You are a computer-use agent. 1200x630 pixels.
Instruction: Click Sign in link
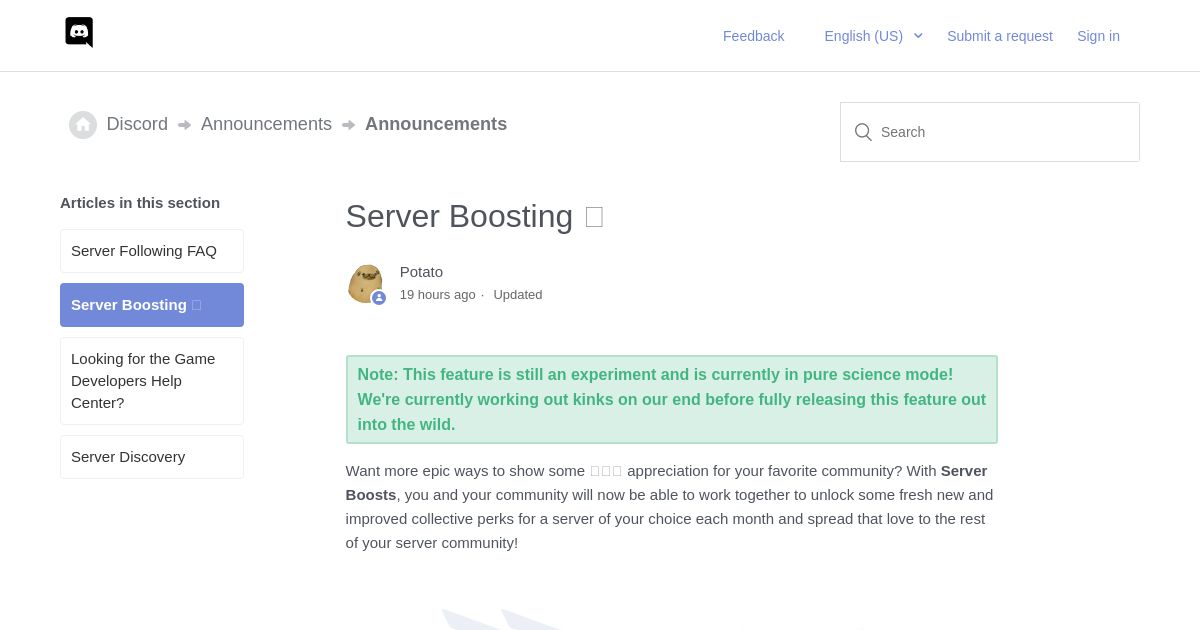coord(1098,36)
